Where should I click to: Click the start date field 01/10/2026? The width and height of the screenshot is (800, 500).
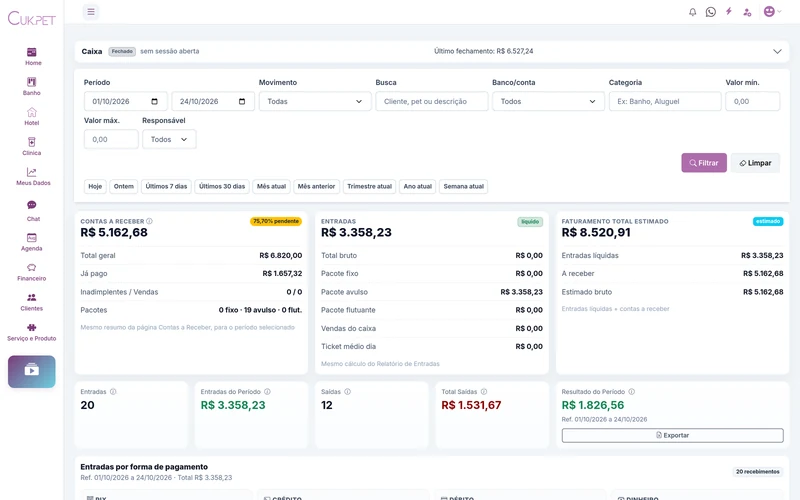(x=126, y=102)
